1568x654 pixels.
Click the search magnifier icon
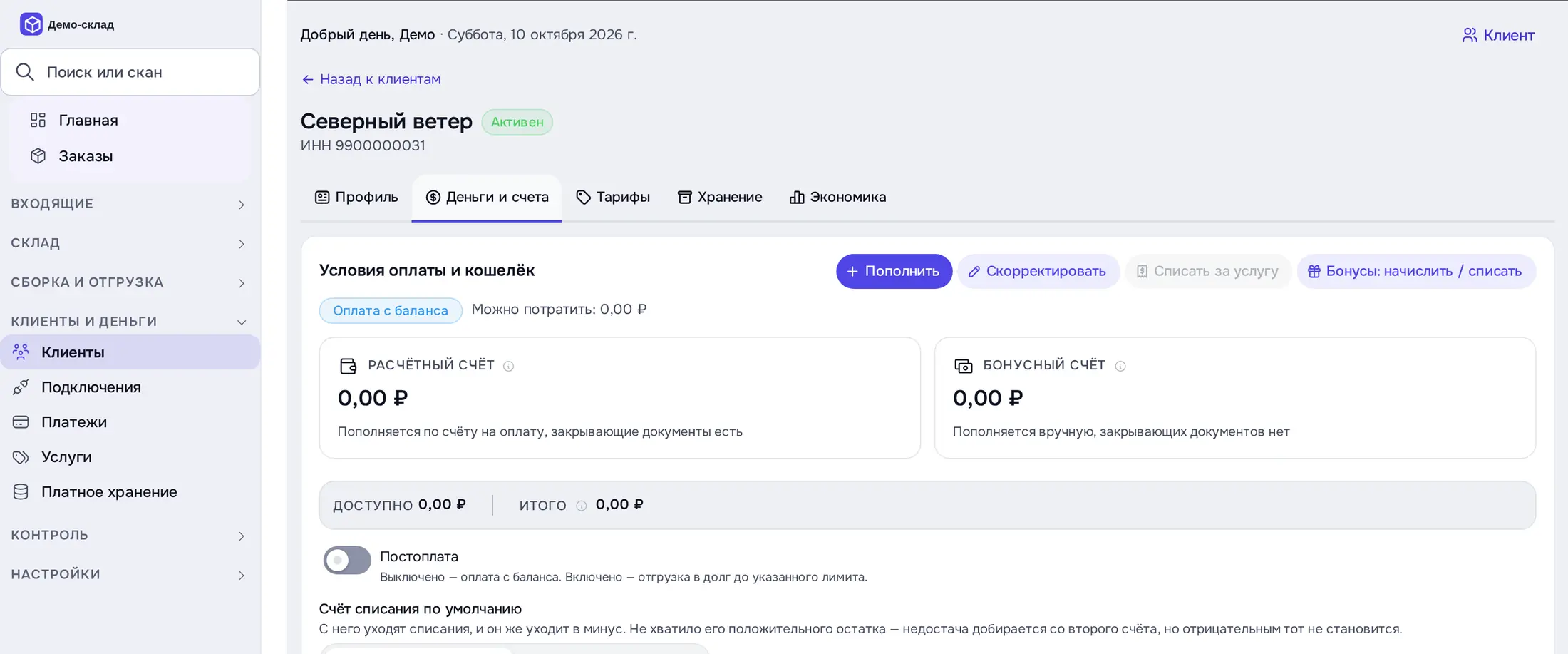25,72
